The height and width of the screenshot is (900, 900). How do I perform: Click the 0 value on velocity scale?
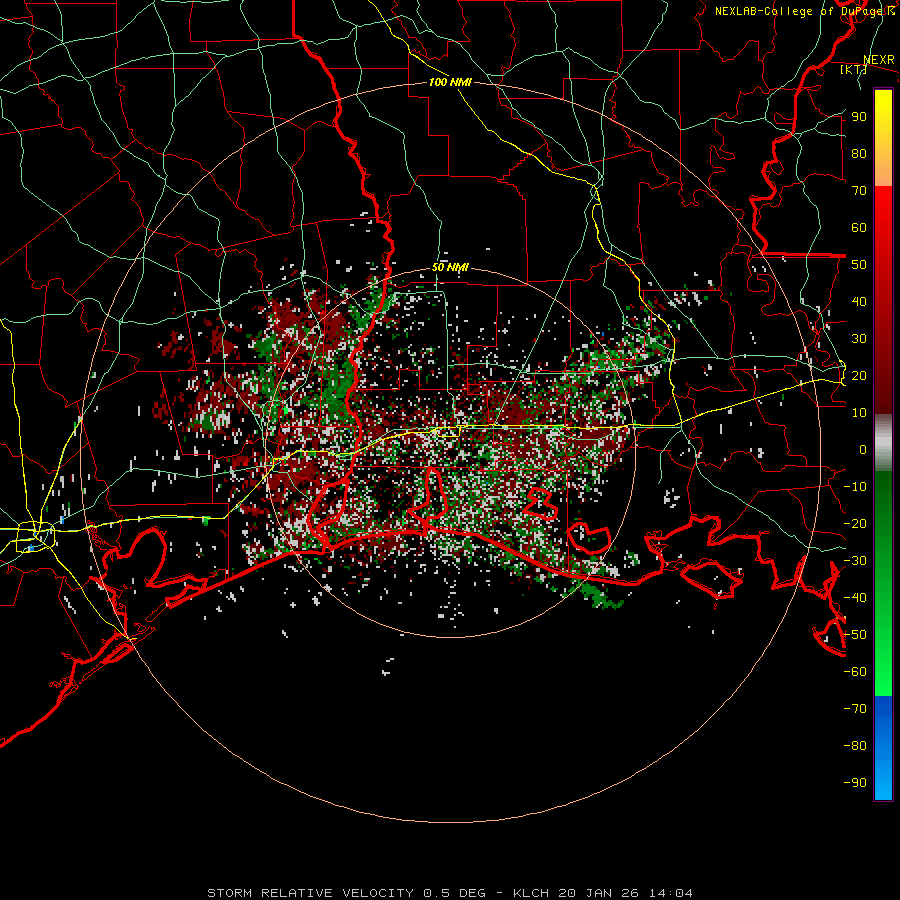863,449
